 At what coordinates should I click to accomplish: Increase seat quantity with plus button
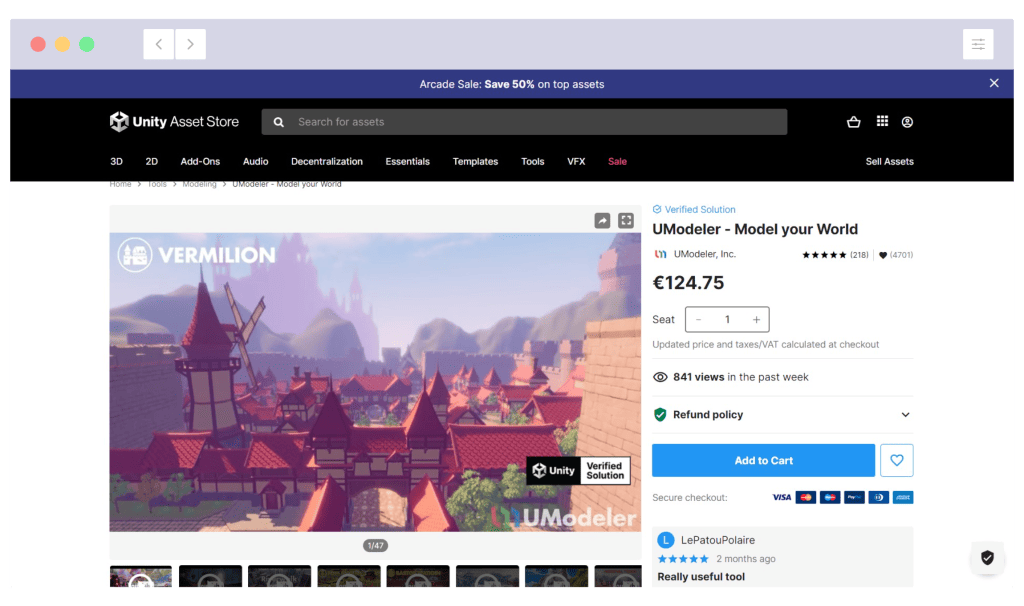click(756, 320)
